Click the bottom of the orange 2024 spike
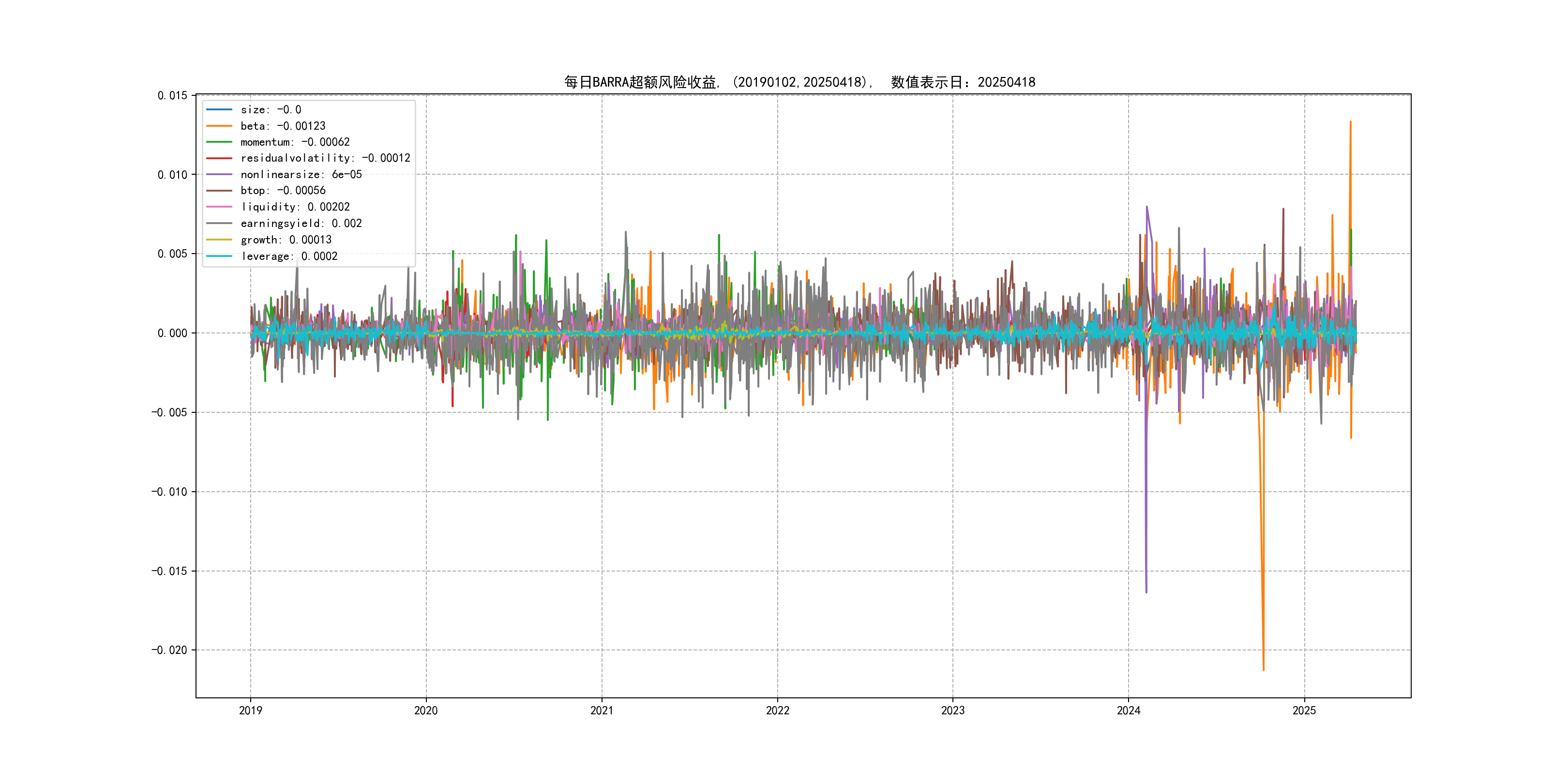 [x=1263, y=670]
